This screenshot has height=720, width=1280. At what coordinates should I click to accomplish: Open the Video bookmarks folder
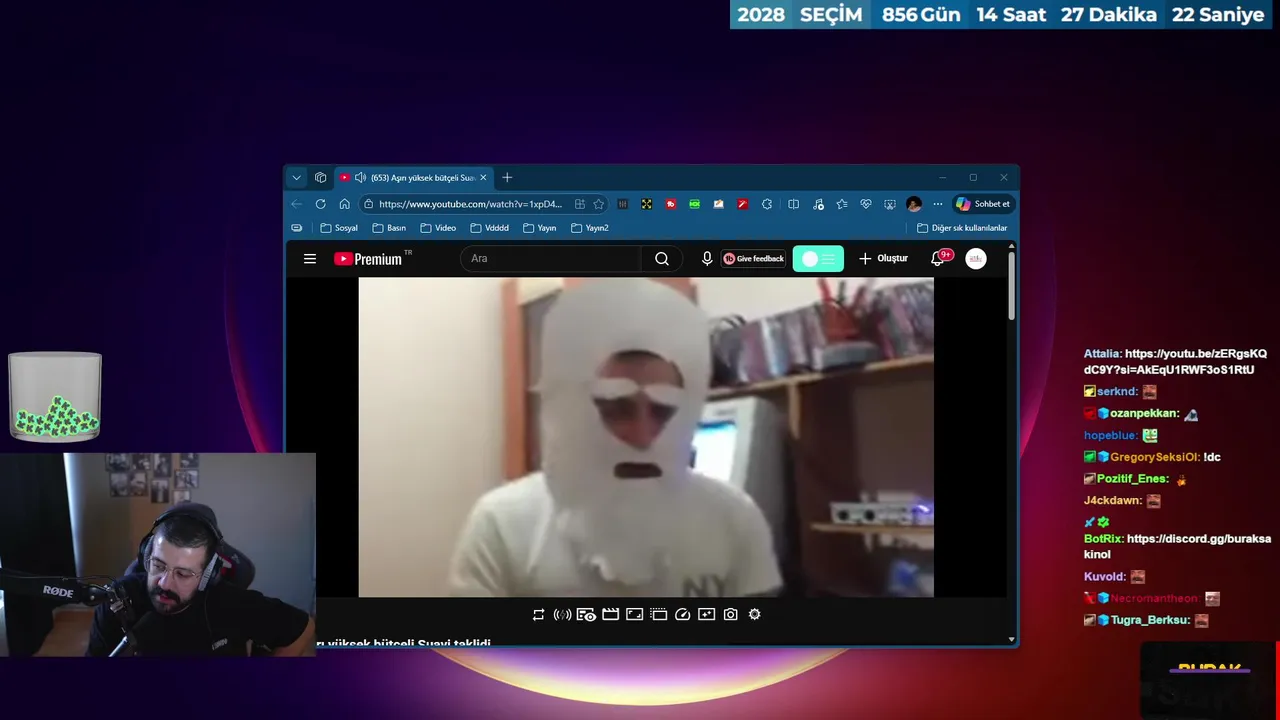click(x=438, y=228)
